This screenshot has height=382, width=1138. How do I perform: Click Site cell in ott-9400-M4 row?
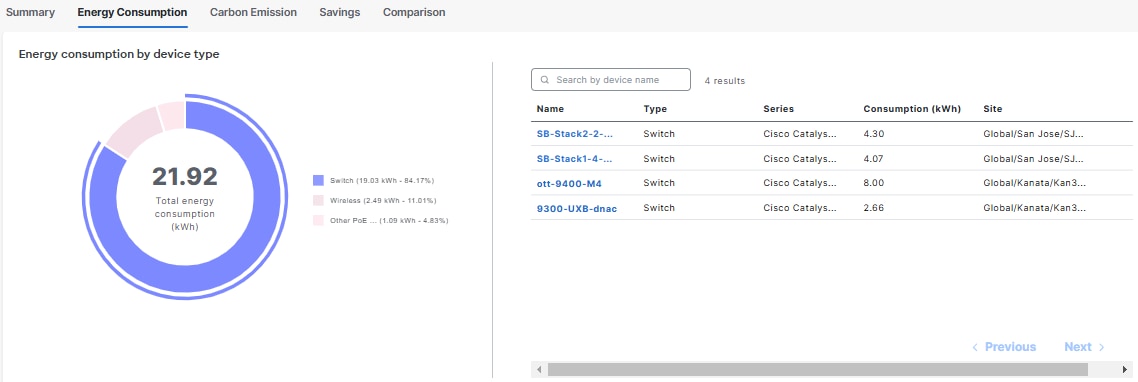1035,183
